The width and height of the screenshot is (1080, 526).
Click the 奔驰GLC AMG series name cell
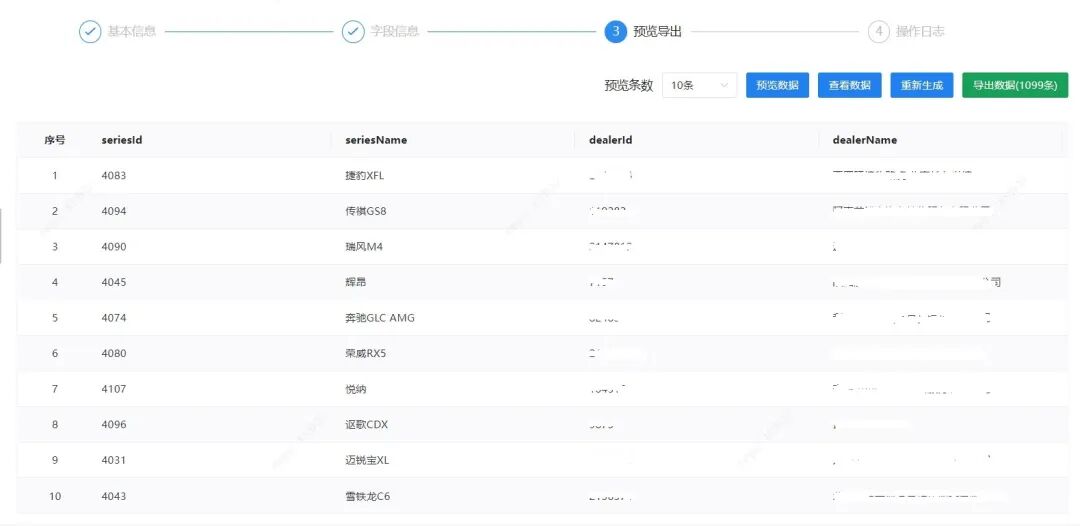coord(380,318)
